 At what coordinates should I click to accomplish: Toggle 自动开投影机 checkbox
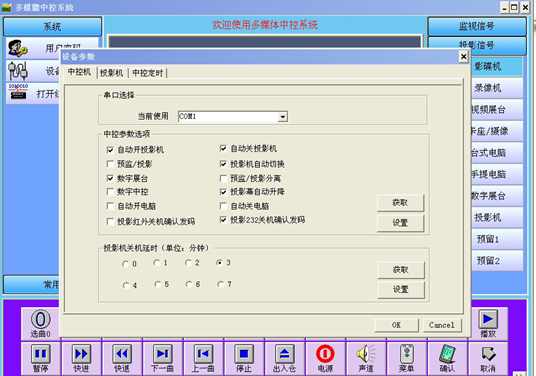click(x=110, y=150)
